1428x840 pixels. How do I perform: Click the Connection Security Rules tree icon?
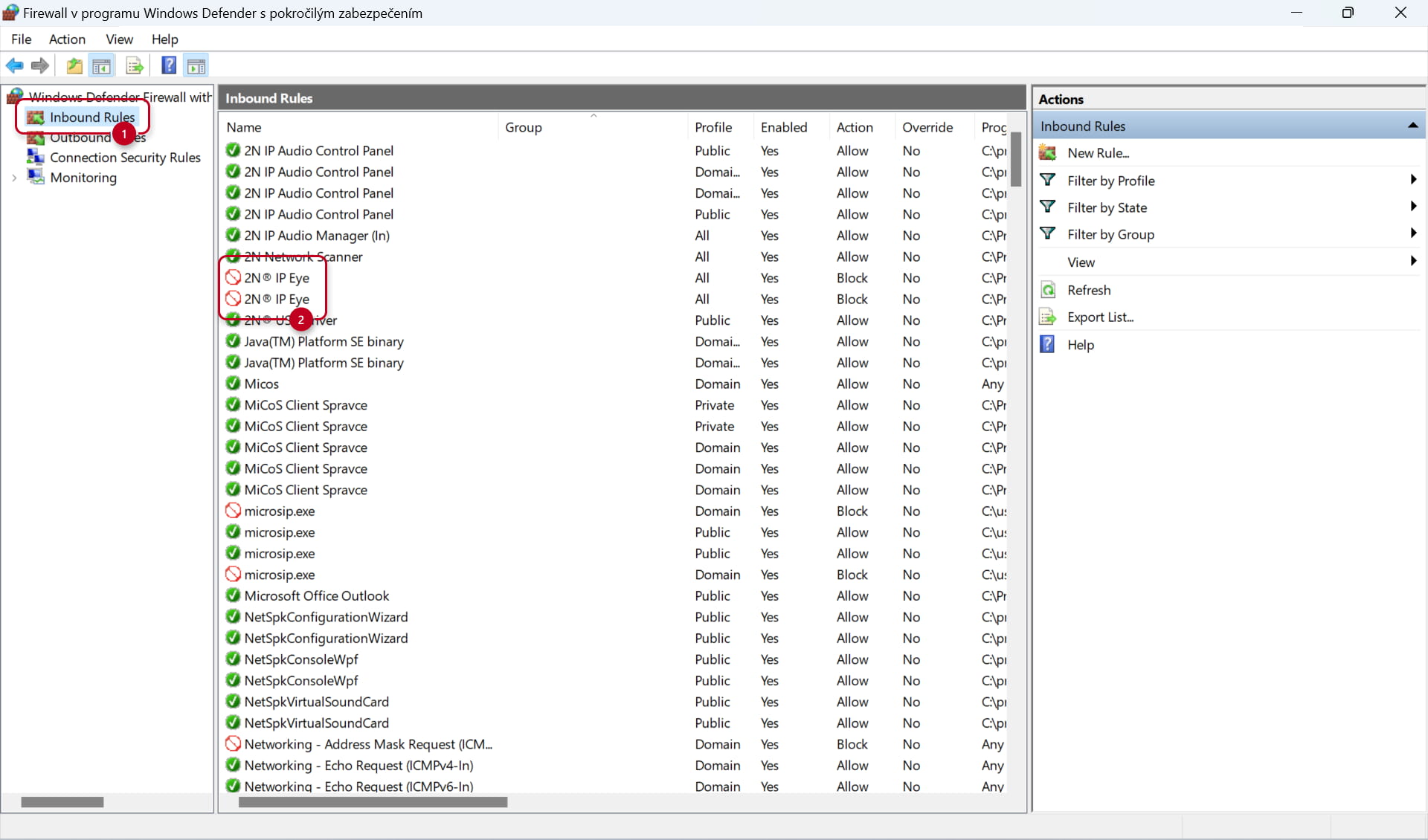[x=35, y=157]
